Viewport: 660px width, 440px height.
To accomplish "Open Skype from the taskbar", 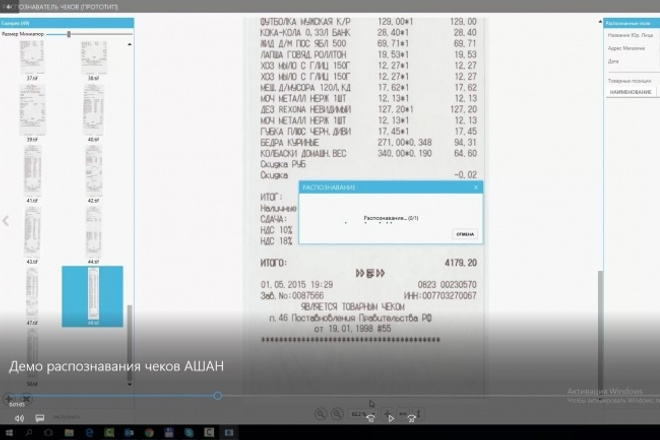I will [189, 432].
